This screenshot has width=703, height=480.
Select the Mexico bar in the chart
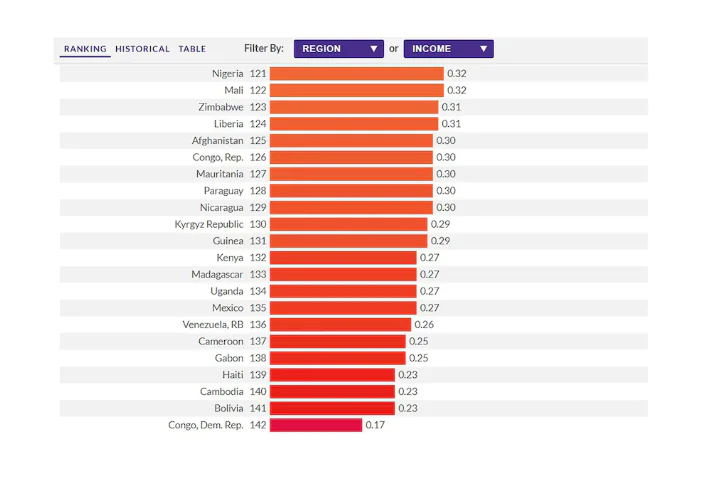343,308
